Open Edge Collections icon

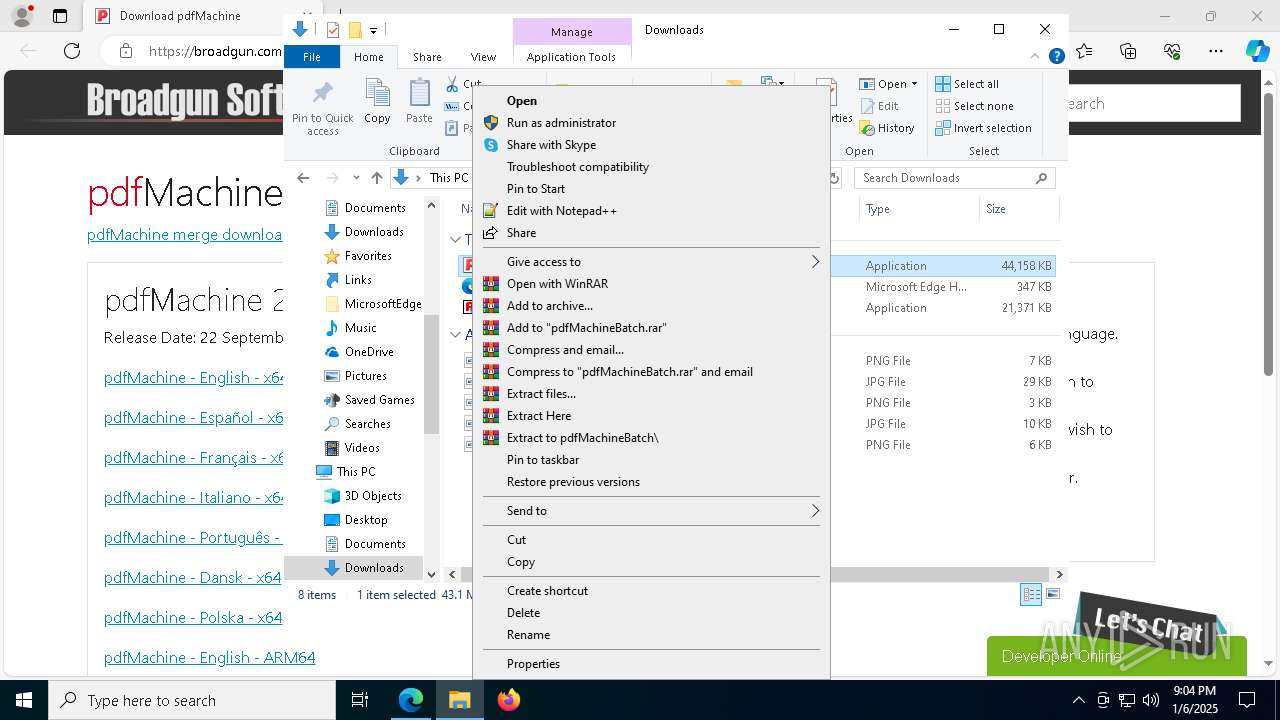pyautogui.click(x=1128, y=51)
